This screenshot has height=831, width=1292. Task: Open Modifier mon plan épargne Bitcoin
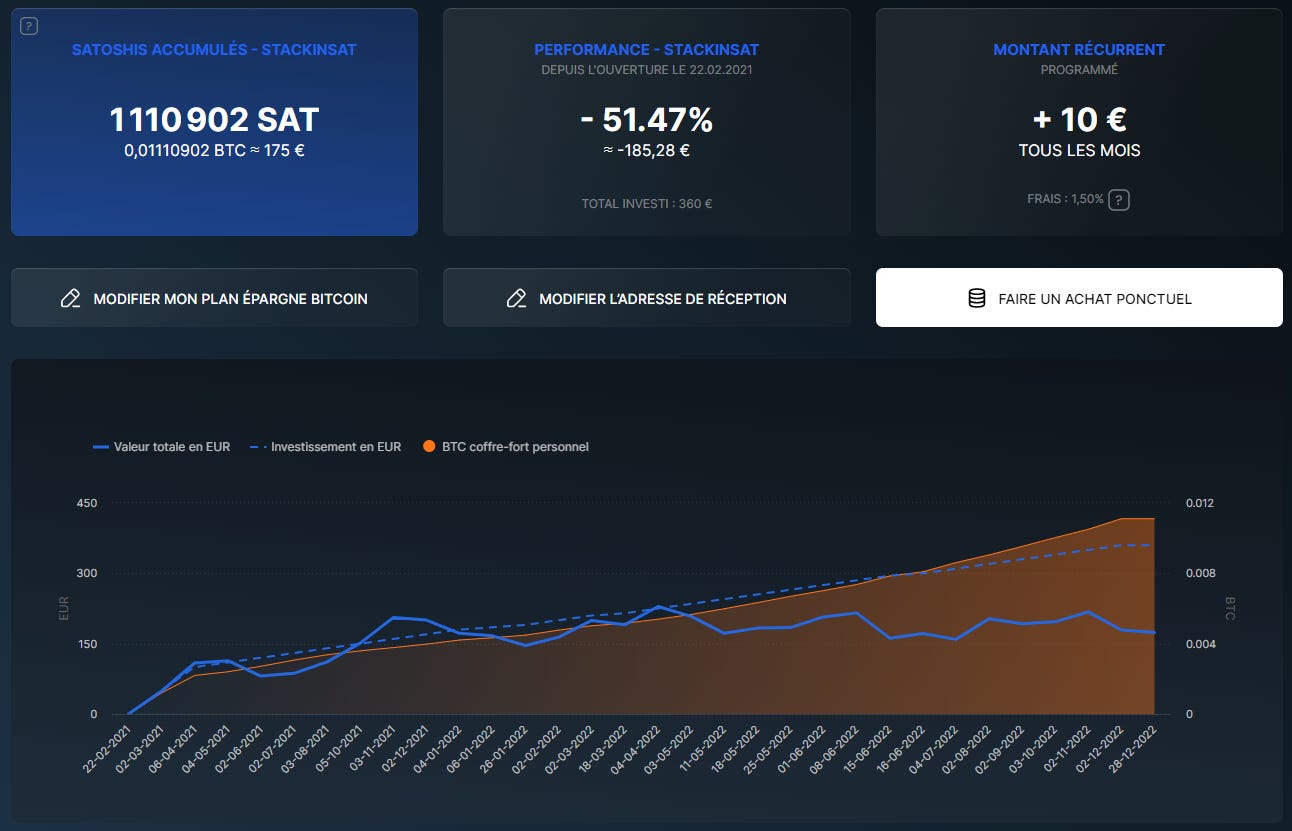(x=214, y=298)
